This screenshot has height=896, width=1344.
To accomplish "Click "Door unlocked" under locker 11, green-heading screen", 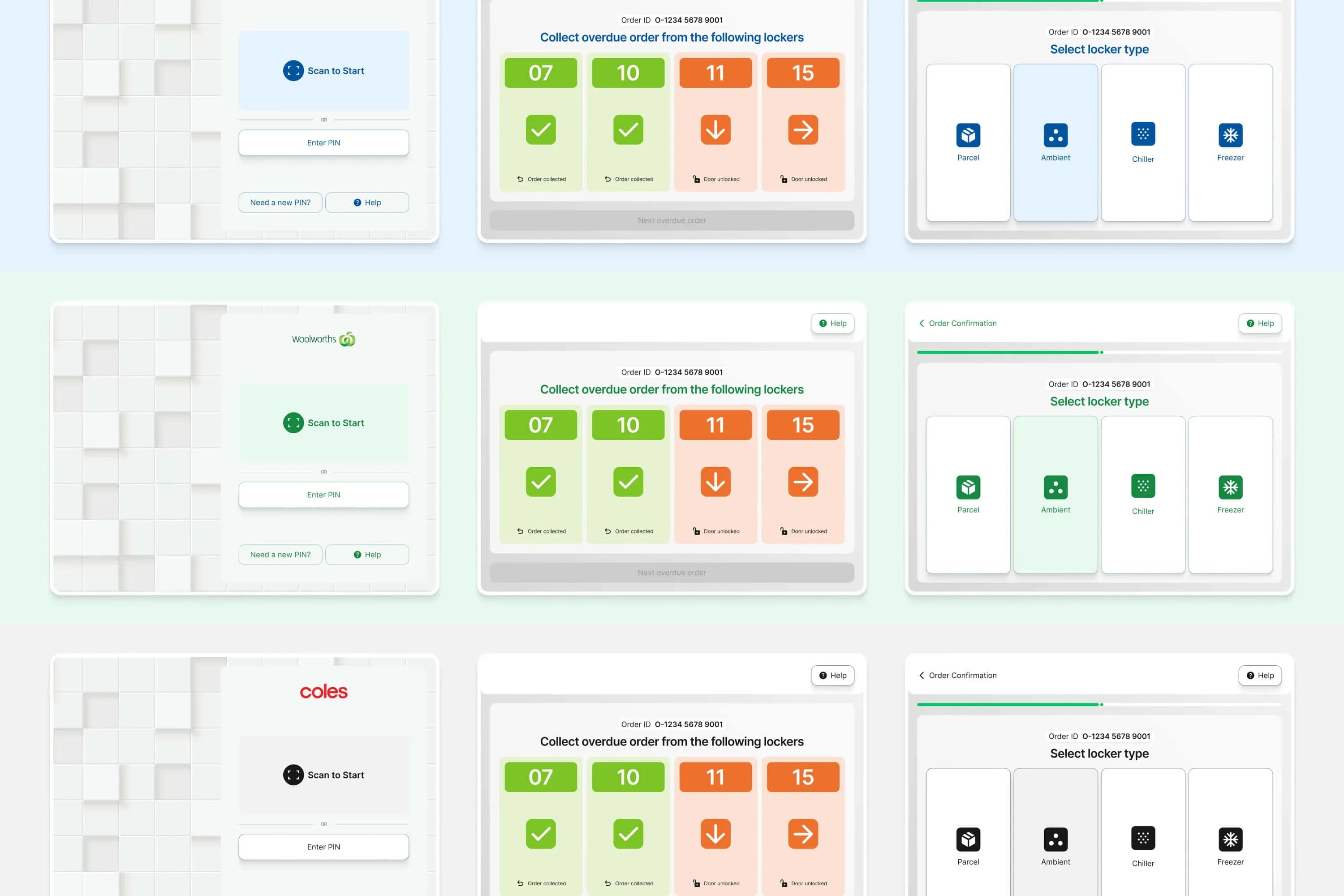I will (x=721, y=531).
